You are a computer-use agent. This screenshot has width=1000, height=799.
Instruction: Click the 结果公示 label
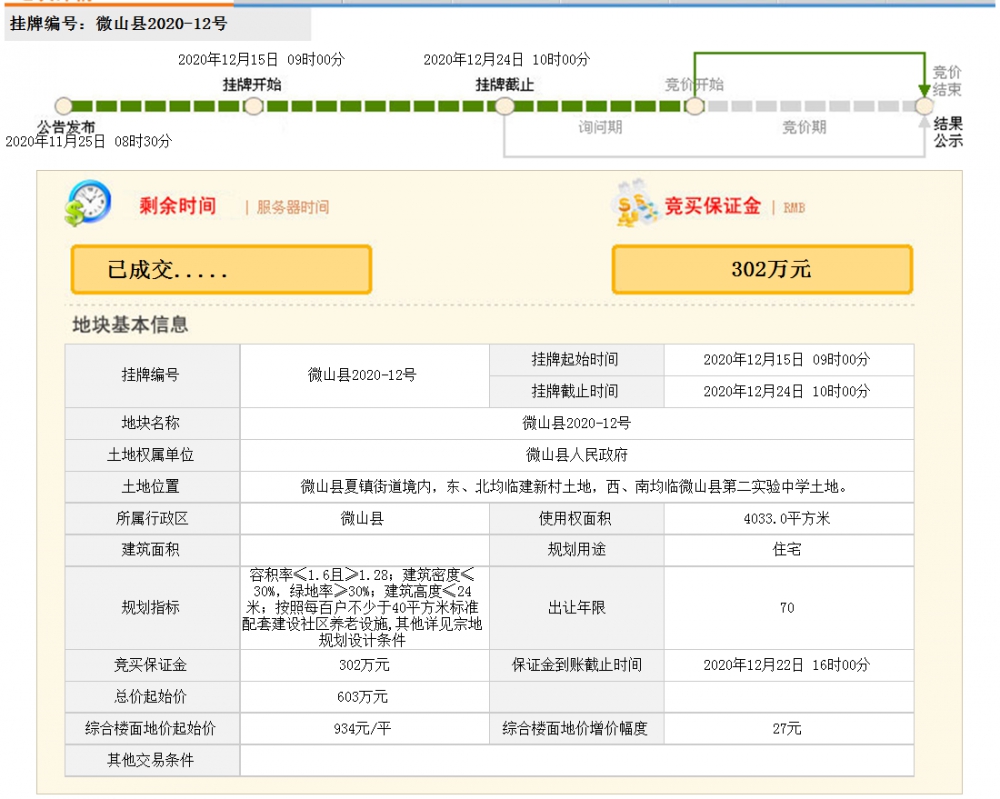point(948,132)
